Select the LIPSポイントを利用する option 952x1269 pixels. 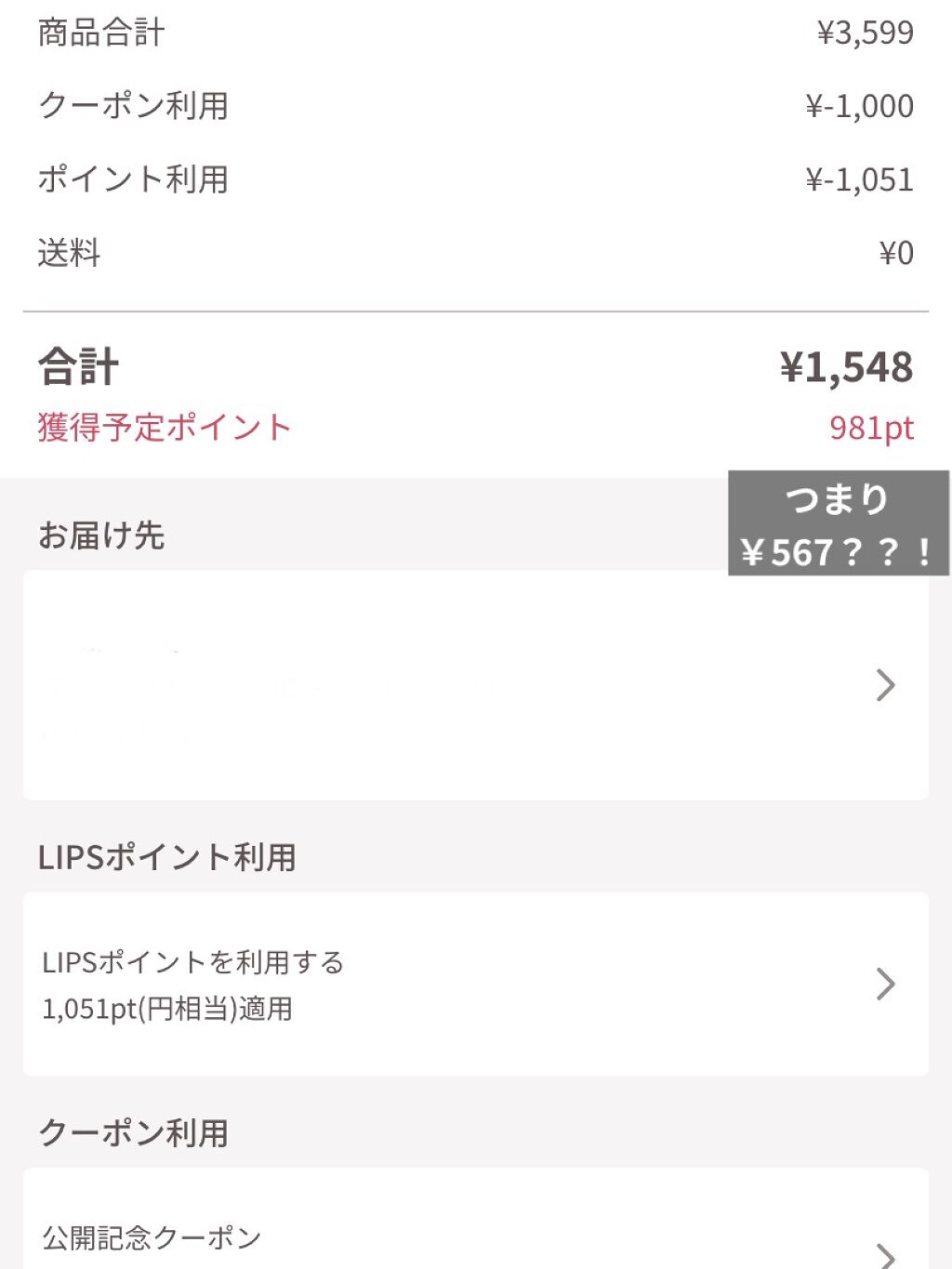click(193, 962)
